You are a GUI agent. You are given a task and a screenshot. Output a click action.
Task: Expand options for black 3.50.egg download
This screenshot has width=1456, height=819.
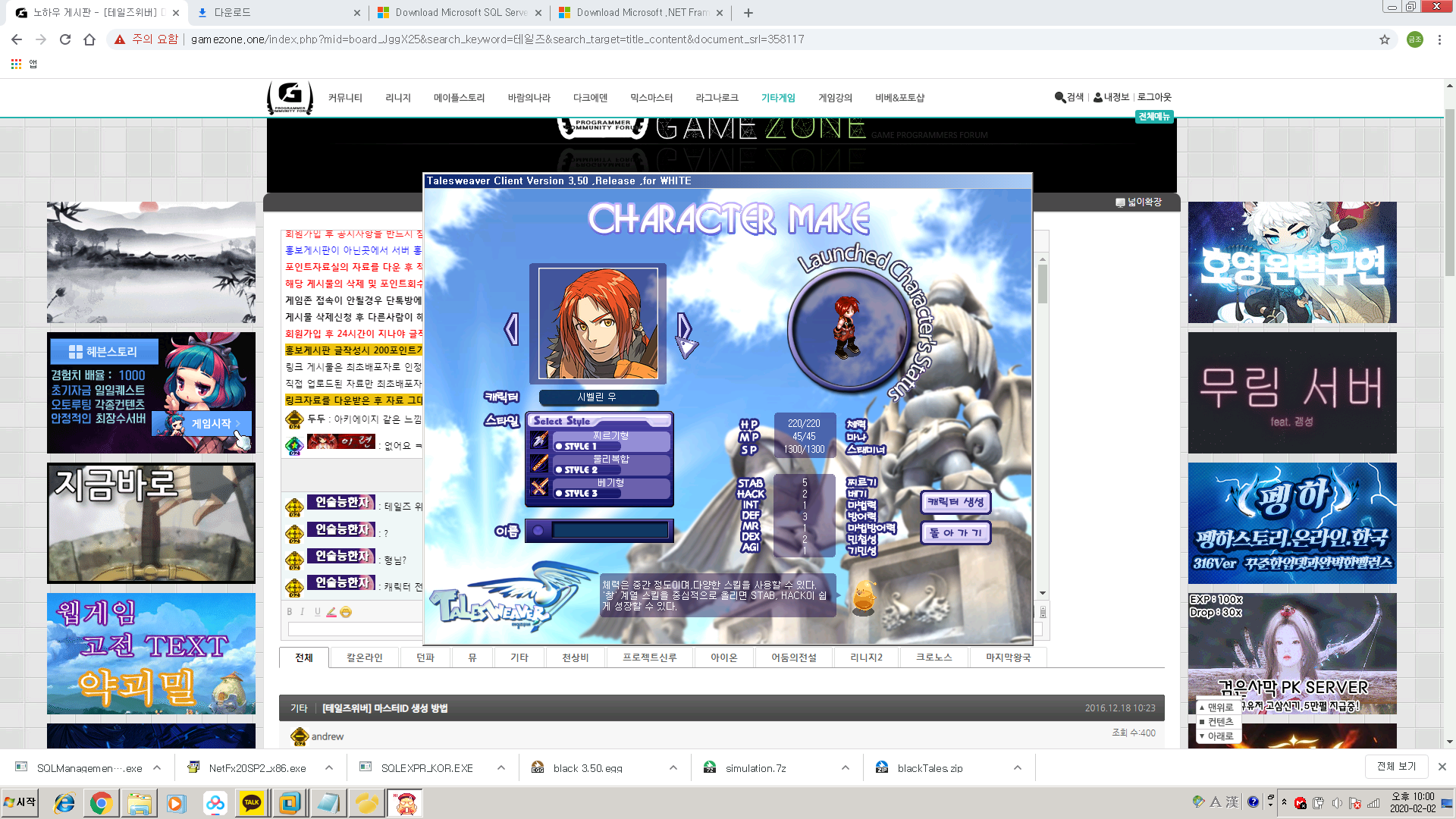click(x=673, y=768)
